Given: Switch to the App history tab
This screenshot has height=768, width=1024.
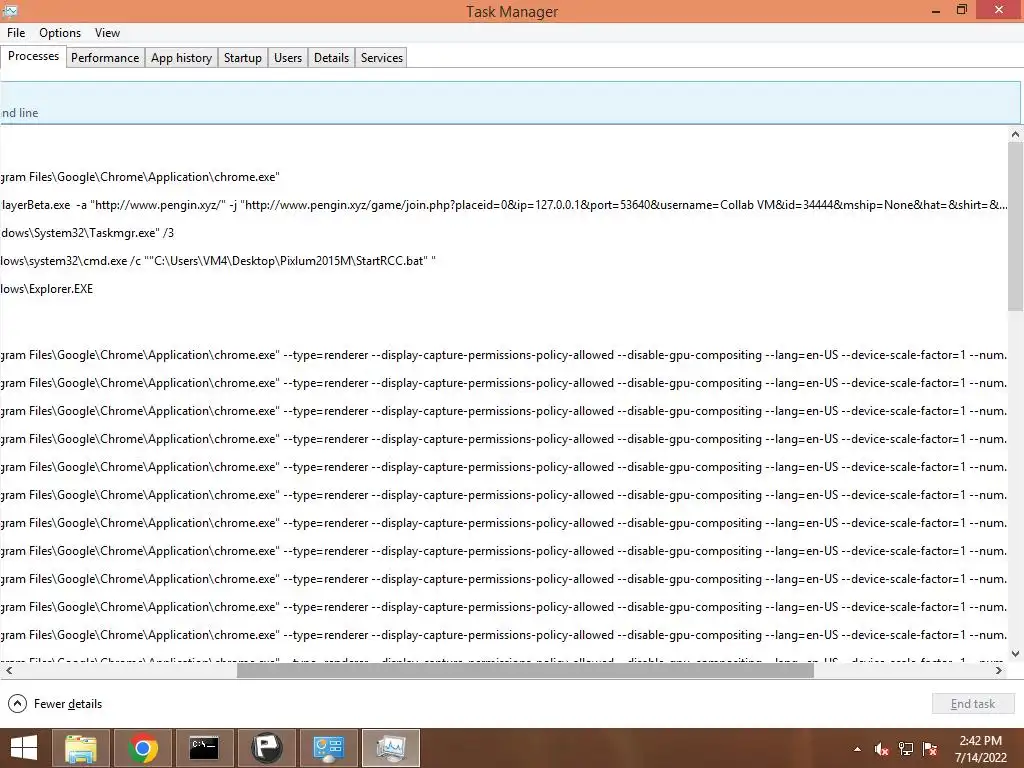Looking at the screenshot, I should click(182, 57).
